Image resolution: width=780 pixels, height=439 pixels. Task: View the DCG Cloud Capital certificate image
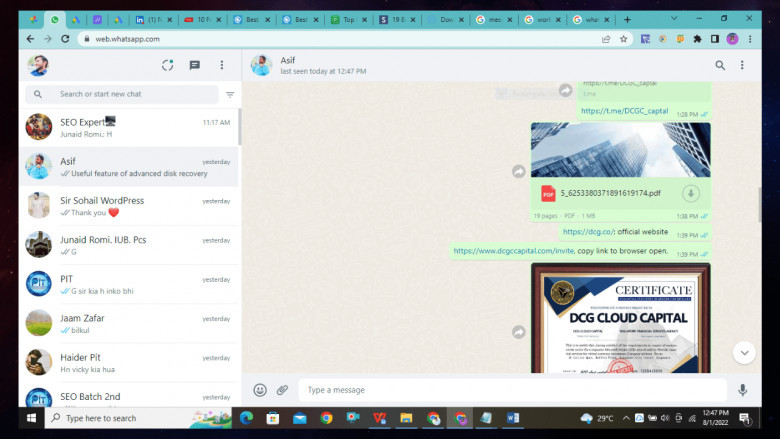pyautogui.click(x=620, y=318)
